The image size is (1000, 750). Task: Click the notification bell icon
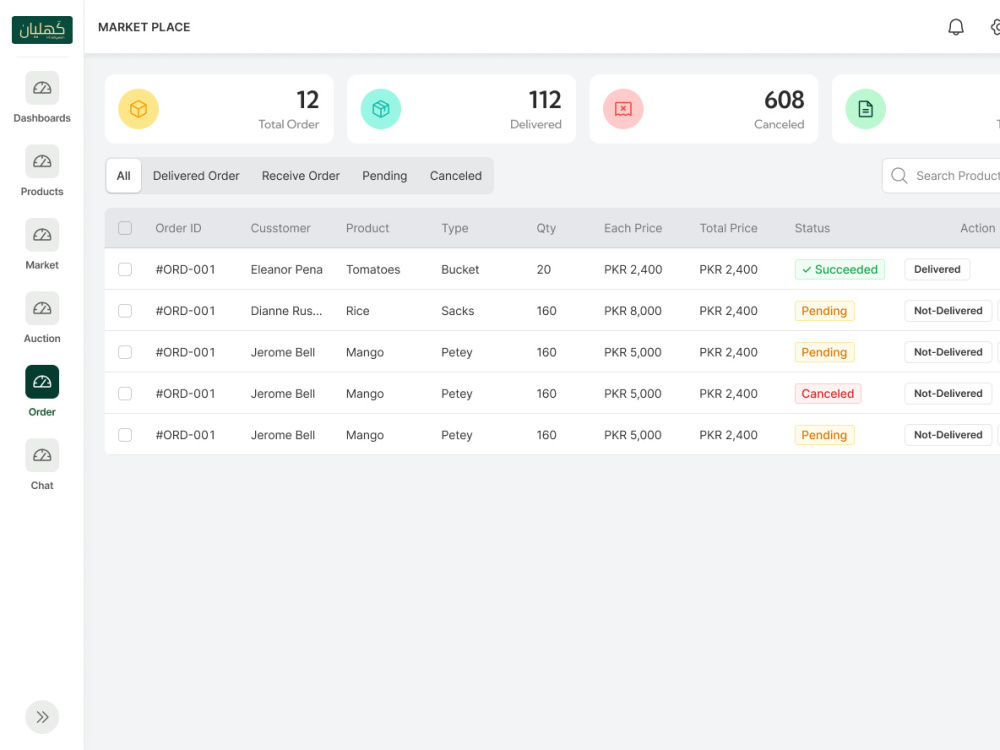(x=955, y=27)
